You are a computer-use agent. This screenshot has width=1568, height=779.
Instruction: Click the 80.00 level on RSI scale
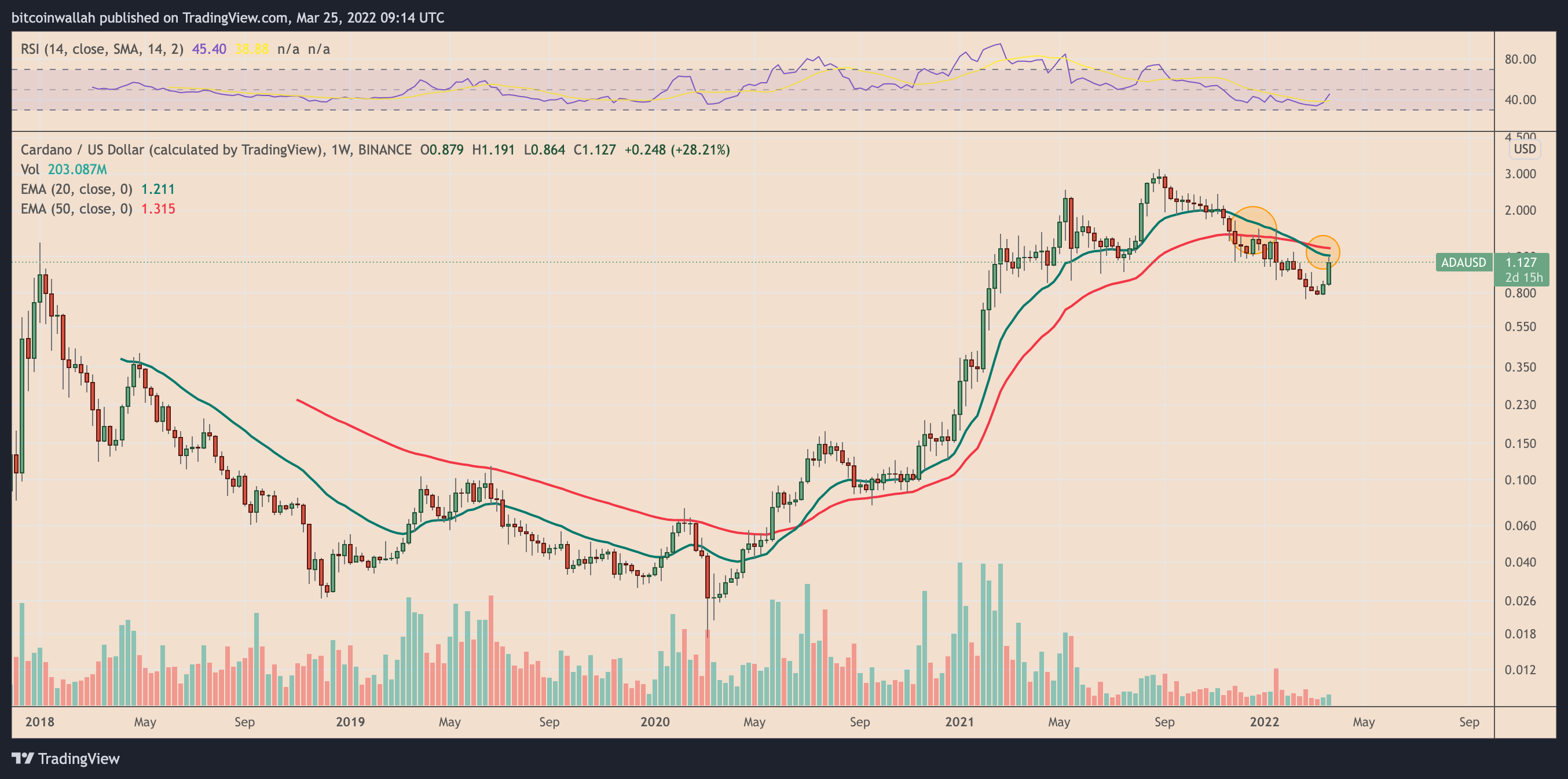[x=1520, y=59]
